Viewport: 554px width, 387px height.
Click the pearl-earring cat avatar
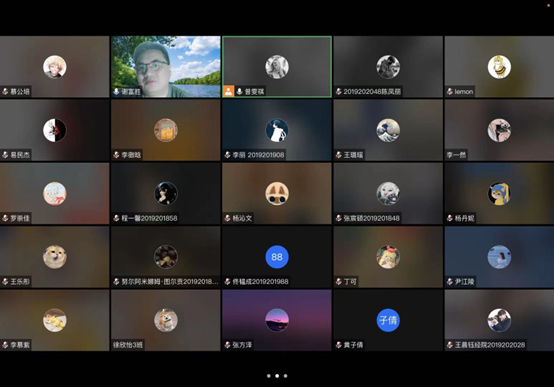point(499,193)
